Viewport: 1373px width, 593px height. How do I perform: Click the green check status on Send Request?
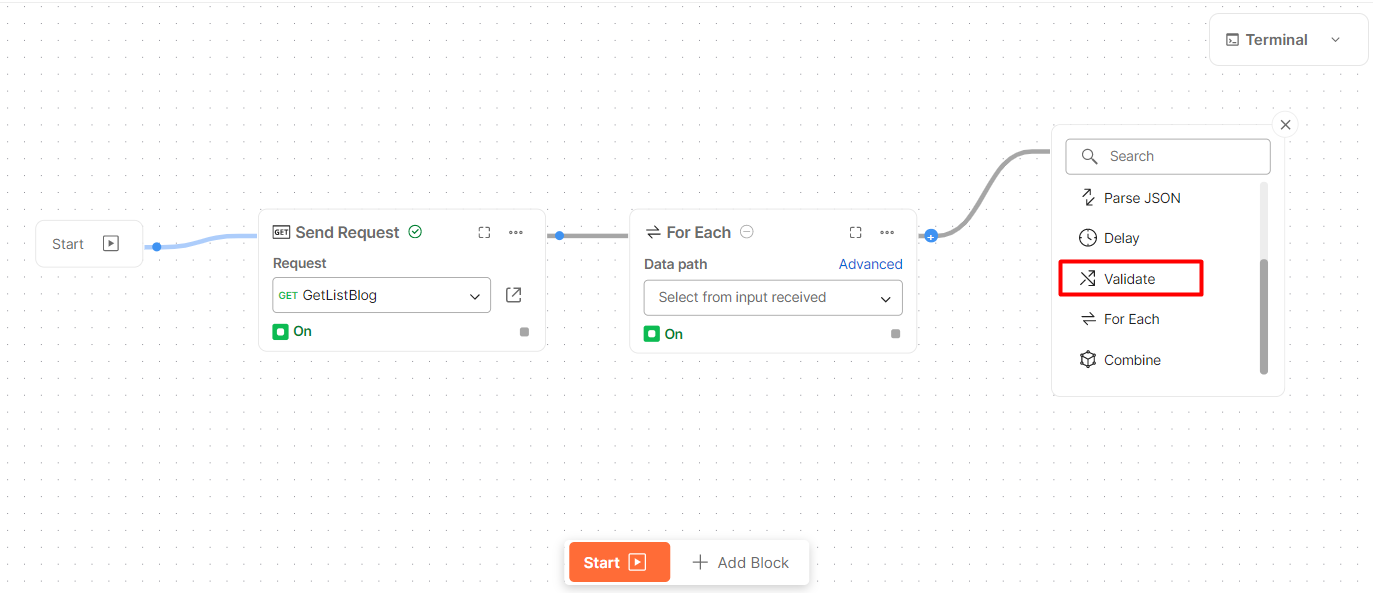tap(415, 232)
